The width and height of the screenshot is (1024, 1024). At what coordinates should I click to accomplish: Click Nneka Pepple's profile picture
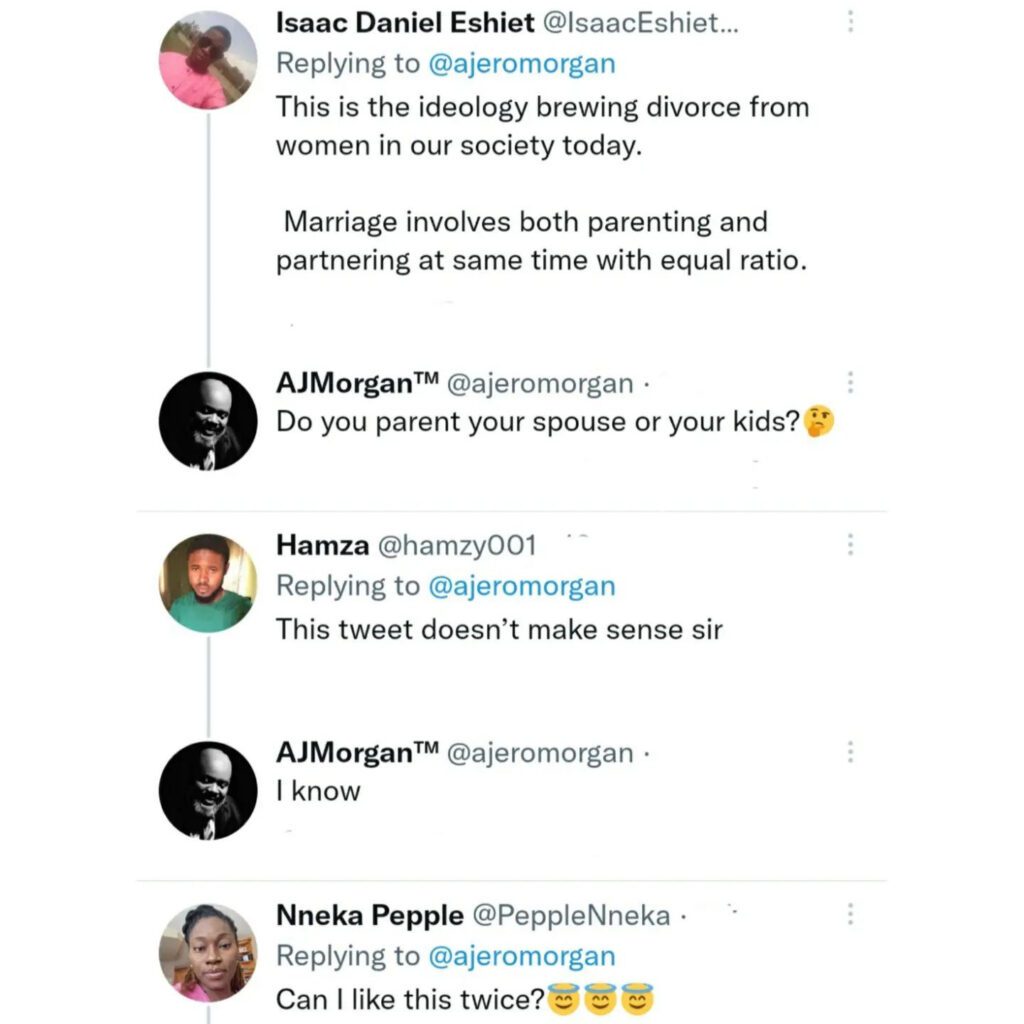click(x=208, y=953)
